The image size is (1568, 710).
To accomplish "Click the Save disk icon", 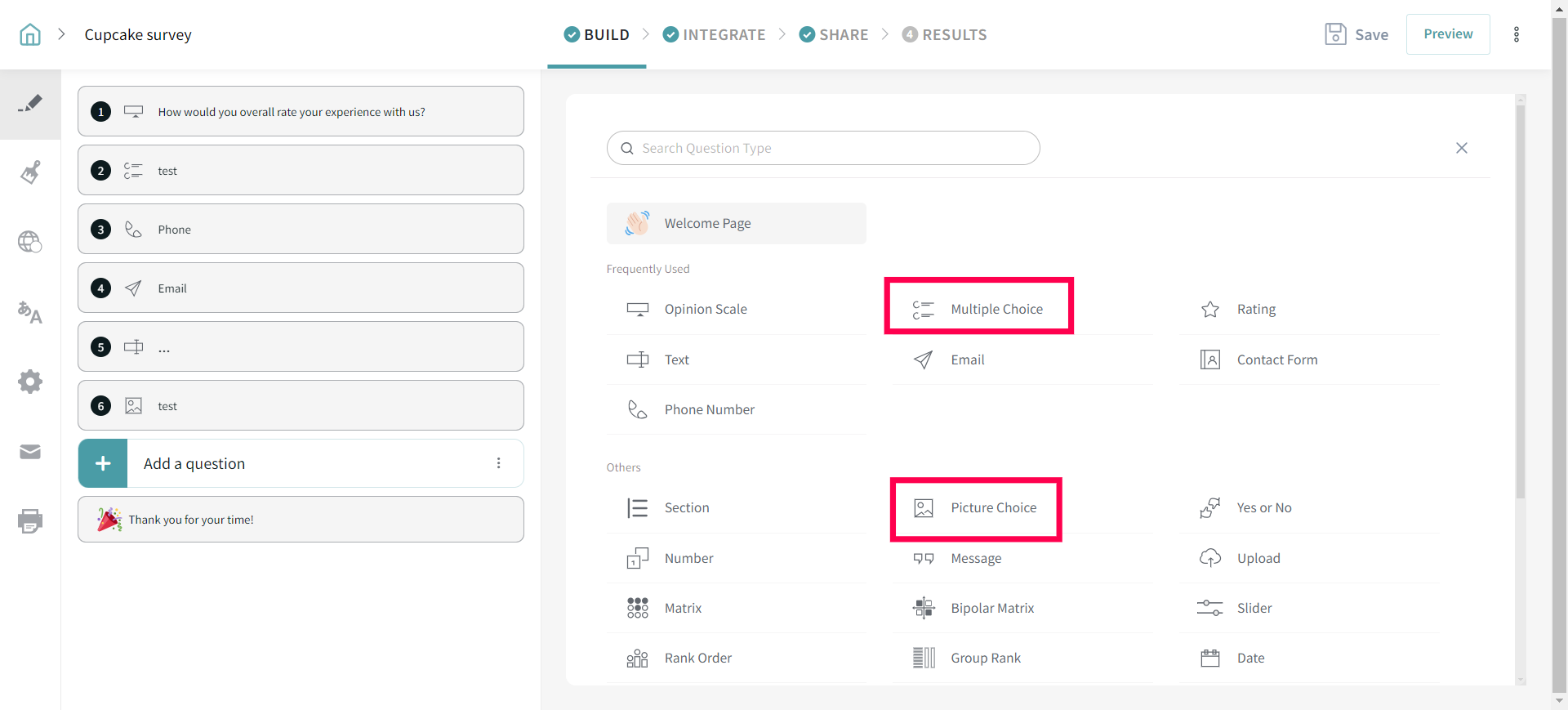I will point(1335,34).
